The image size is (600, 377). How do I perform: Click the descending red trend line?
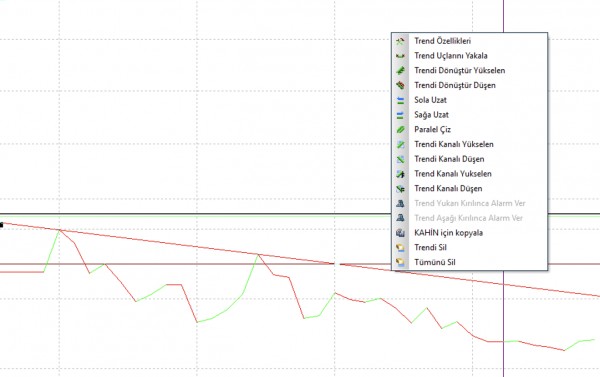tap(191, 246)
